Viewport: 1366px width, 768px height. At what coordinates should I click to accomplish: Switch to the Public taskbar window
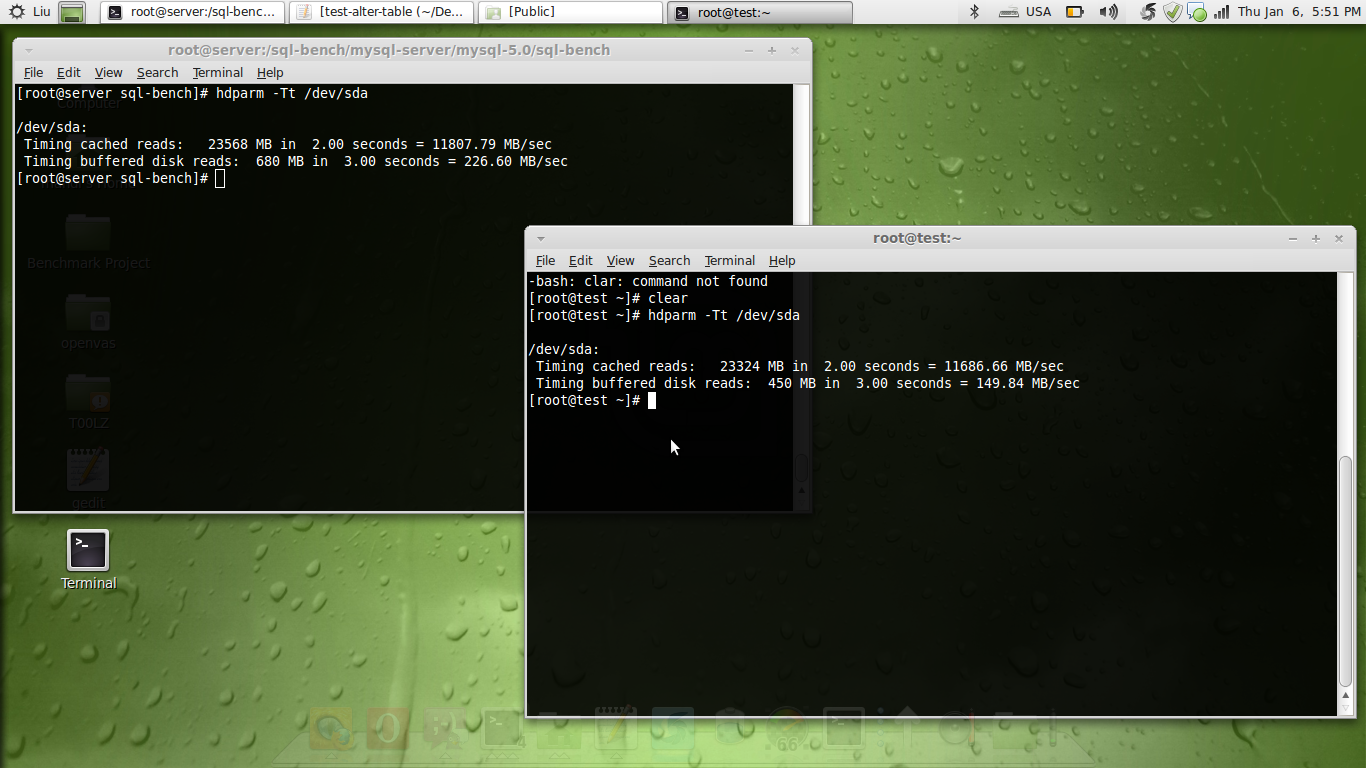[570, 12]
